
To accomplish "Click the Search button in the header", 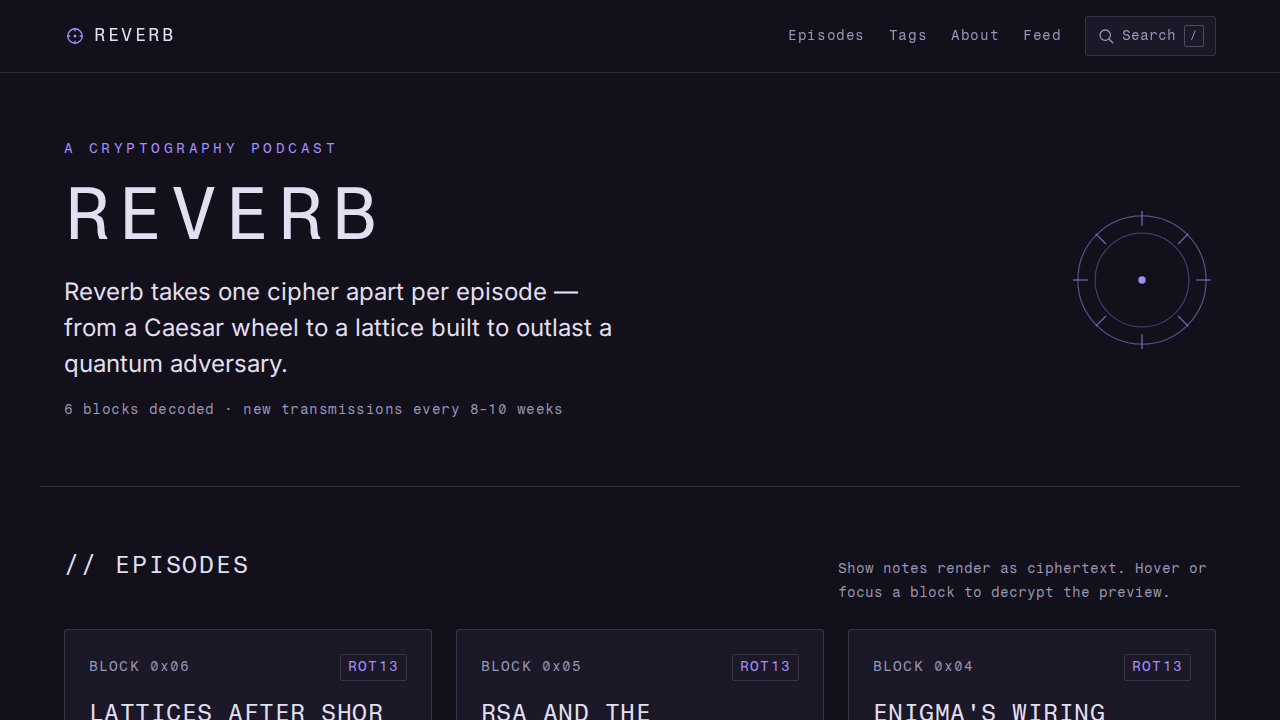I will pos(1150,36).
